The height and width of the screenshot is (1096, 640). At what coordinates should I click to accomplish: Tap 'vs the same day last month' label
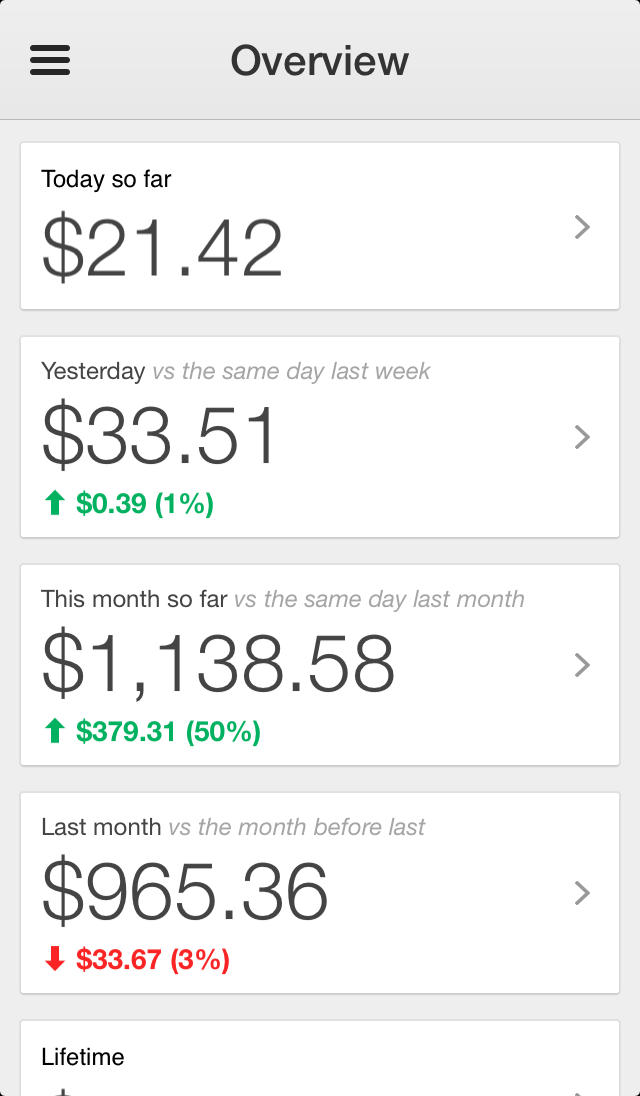click(379, 599)
